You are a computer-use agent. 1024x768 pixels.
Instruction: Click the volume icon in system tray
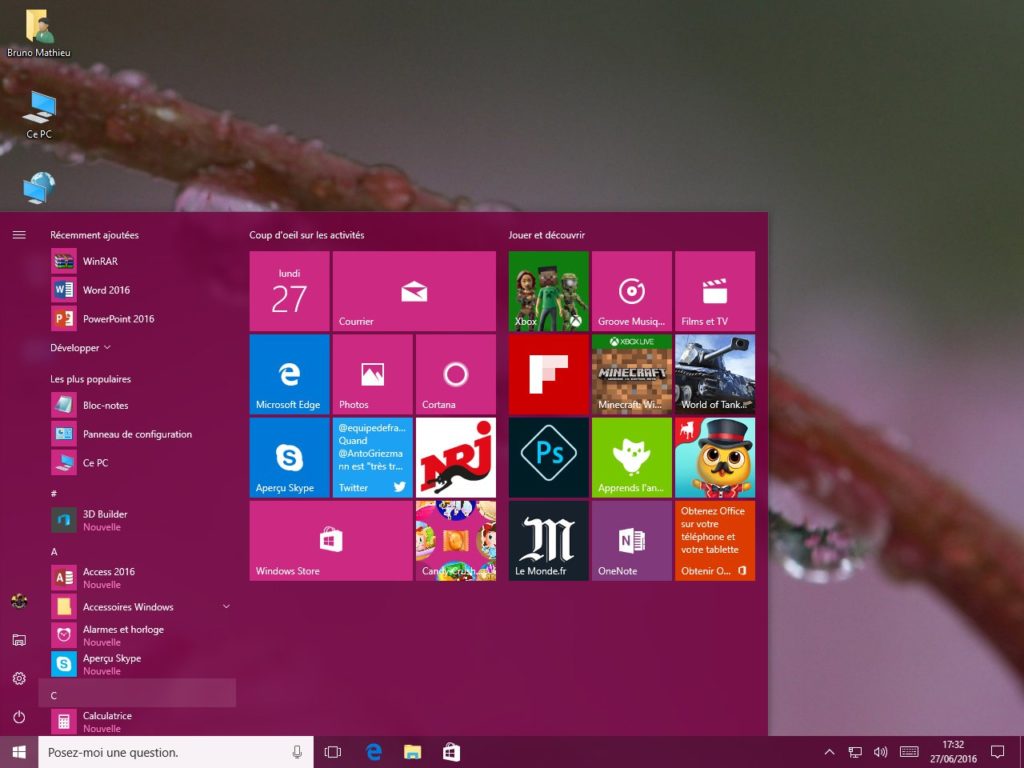(x=880, y=752)
